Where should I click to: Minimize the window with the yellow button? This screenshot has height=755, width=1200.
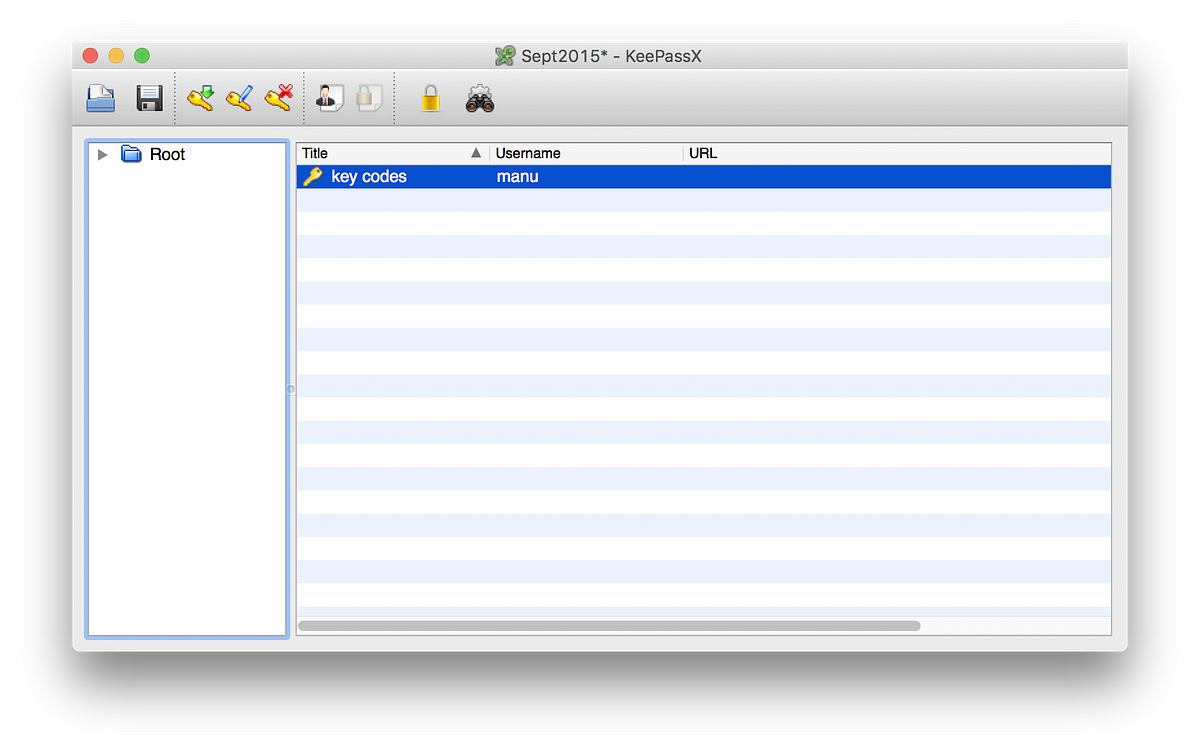point(116,56)
